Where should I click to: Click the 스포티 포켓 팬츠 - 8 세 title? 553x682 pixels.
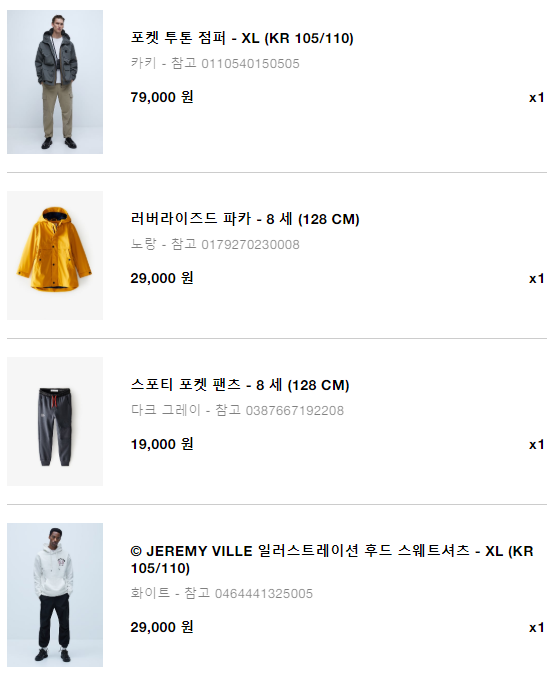point(240,385)
